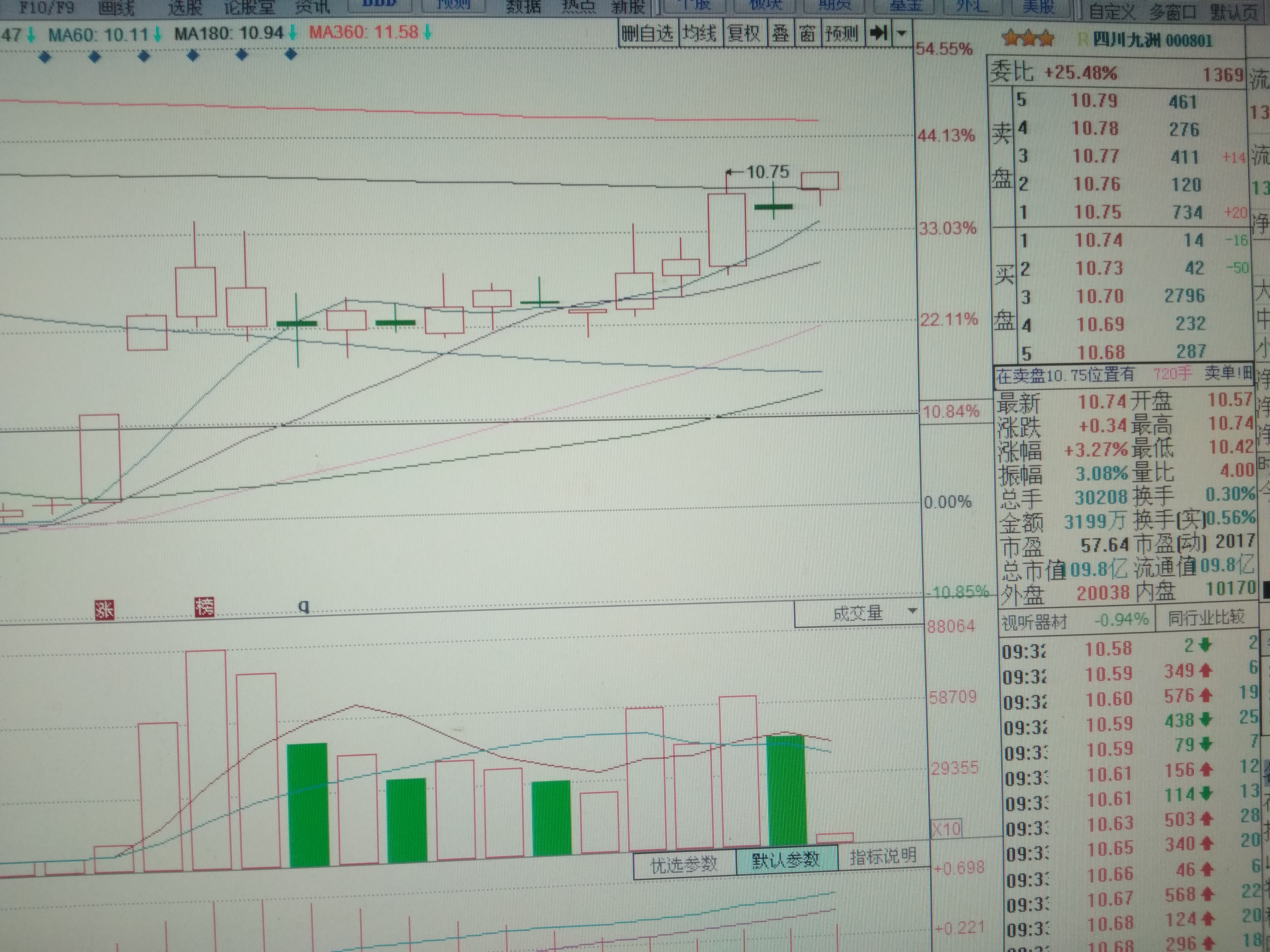Click the 复权 adjustment button
Viewport: 1270px width, 952px height.
743,34
